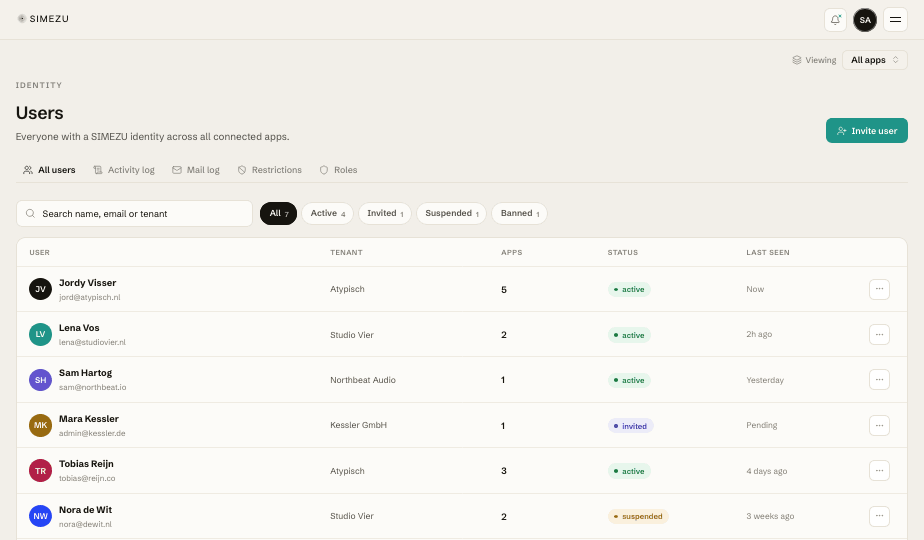This screenshot has width=924, height=540.
Task: Select the All filter chip
Action: pyautogui.click(x=278, y=213)
